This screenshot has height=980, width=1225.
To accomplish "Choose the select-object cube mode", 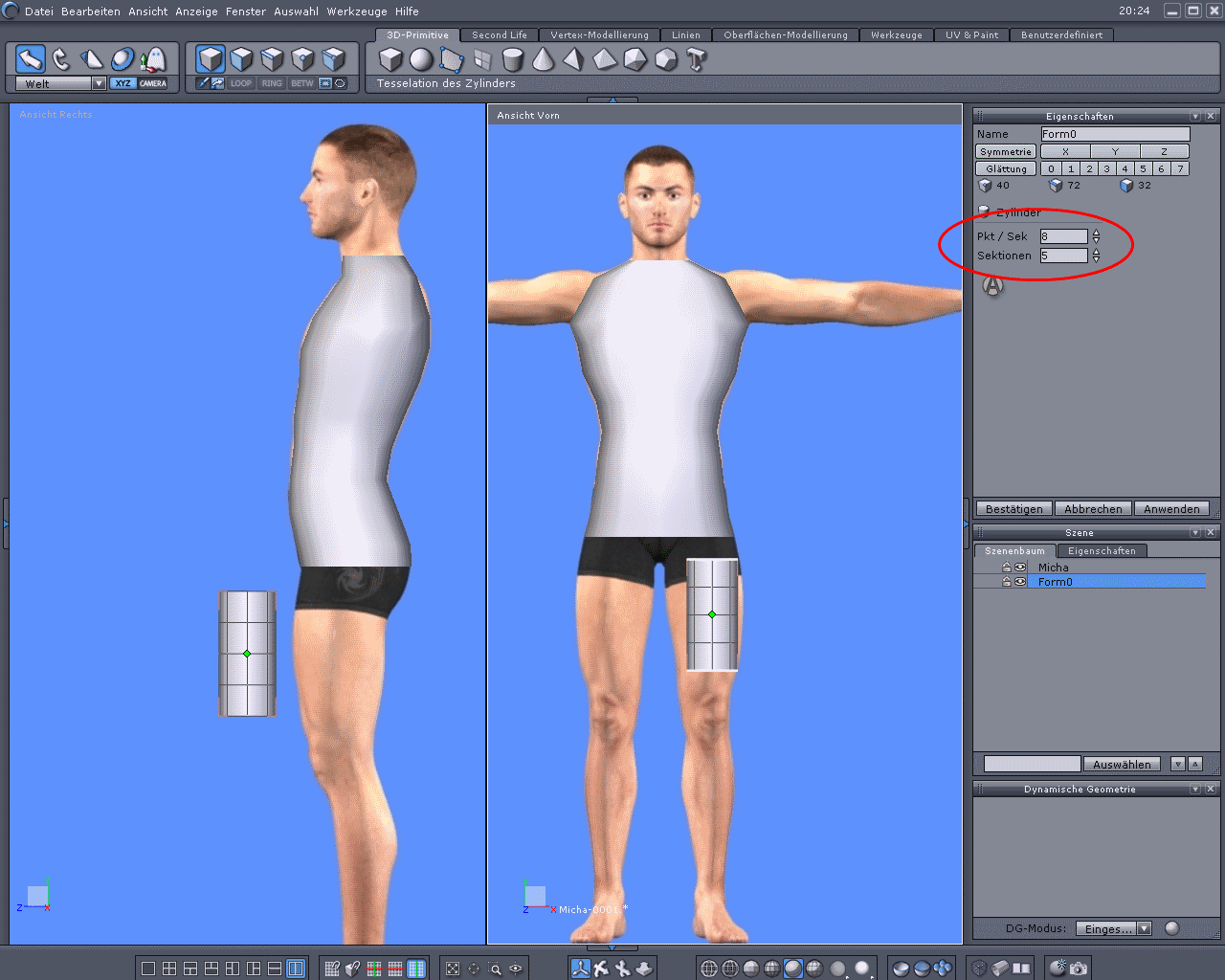I will pos(211,59).
